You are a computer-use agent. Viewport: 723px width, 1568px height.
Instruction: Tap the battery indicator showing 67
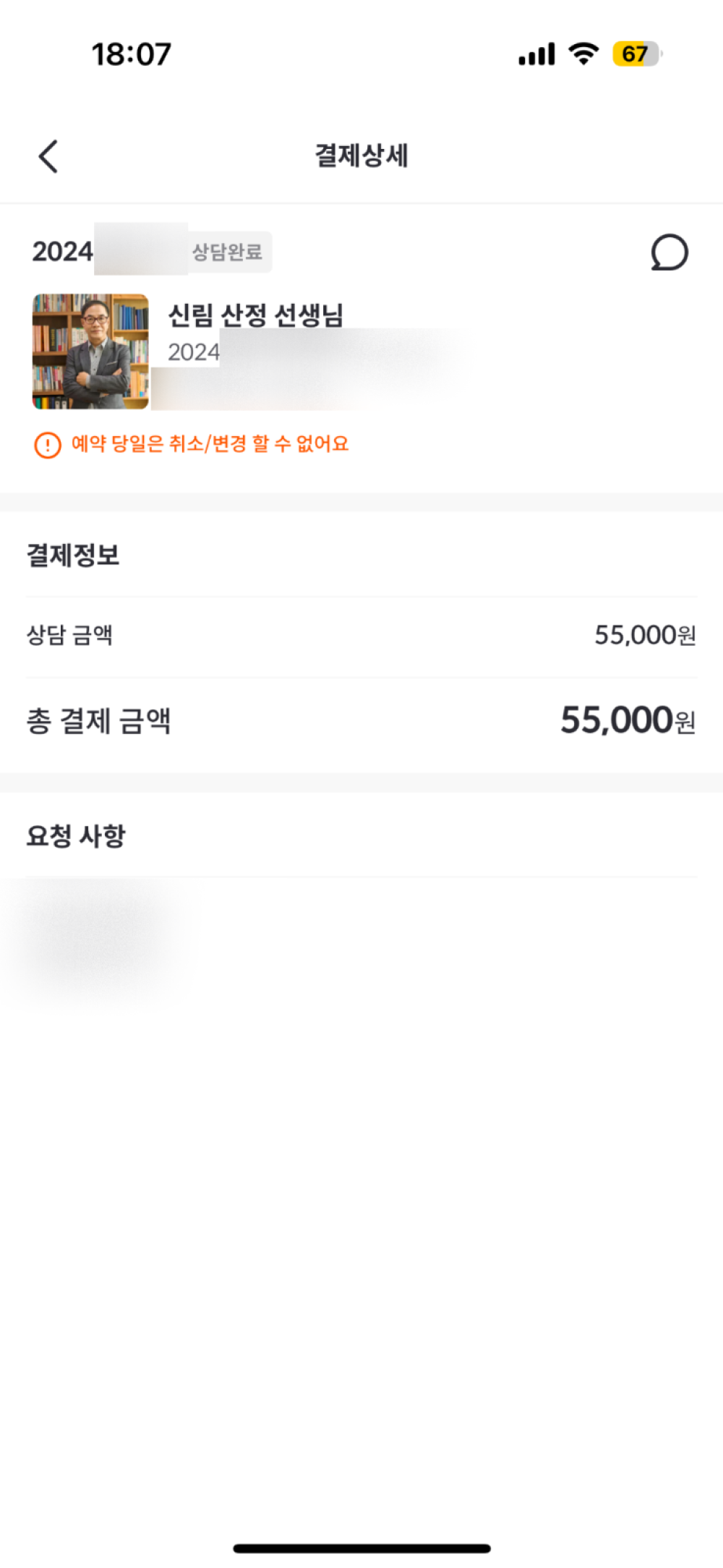[x=636, y=54]
